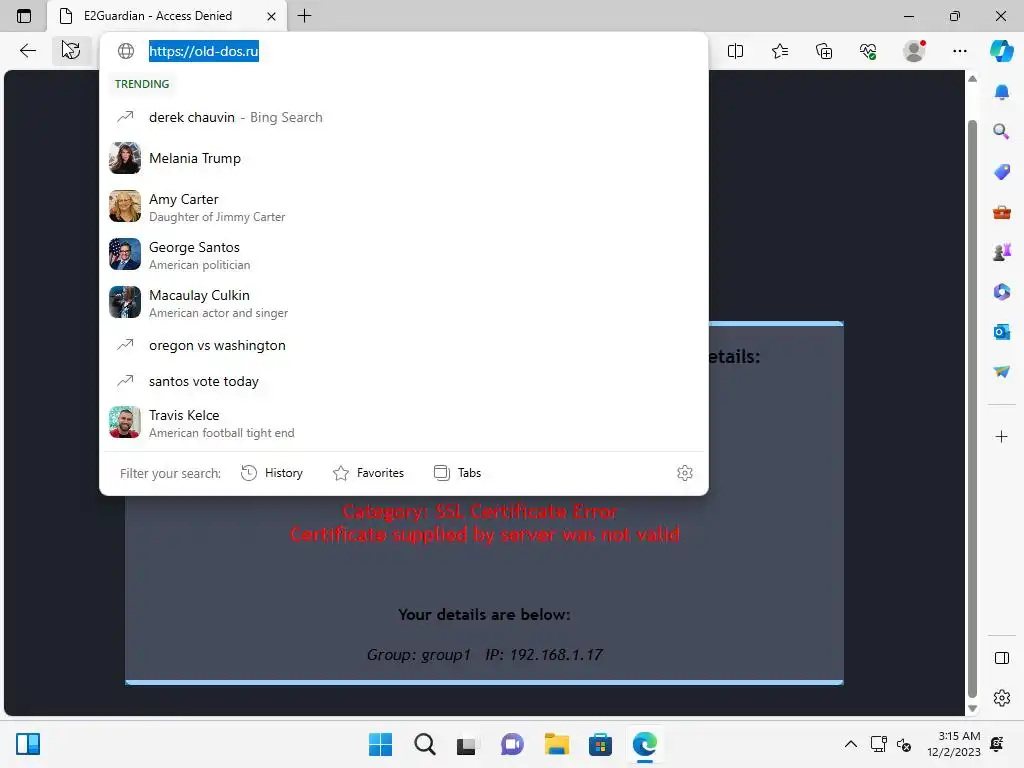This screenshot has width=1024, height=768.
Task: Click the Edge taskbar icon
Action: tap(645, 744)
